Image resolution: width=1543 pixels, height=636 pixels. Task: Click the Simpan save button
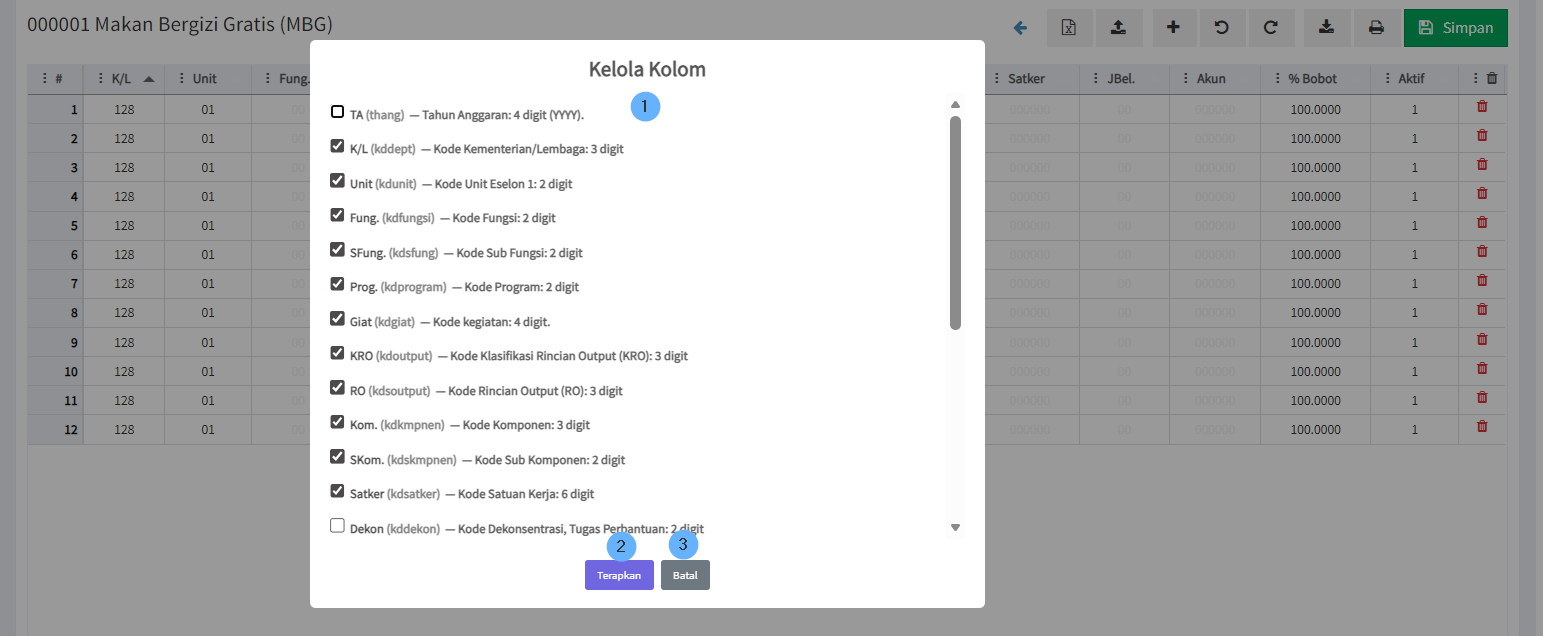pos(1455,28)
